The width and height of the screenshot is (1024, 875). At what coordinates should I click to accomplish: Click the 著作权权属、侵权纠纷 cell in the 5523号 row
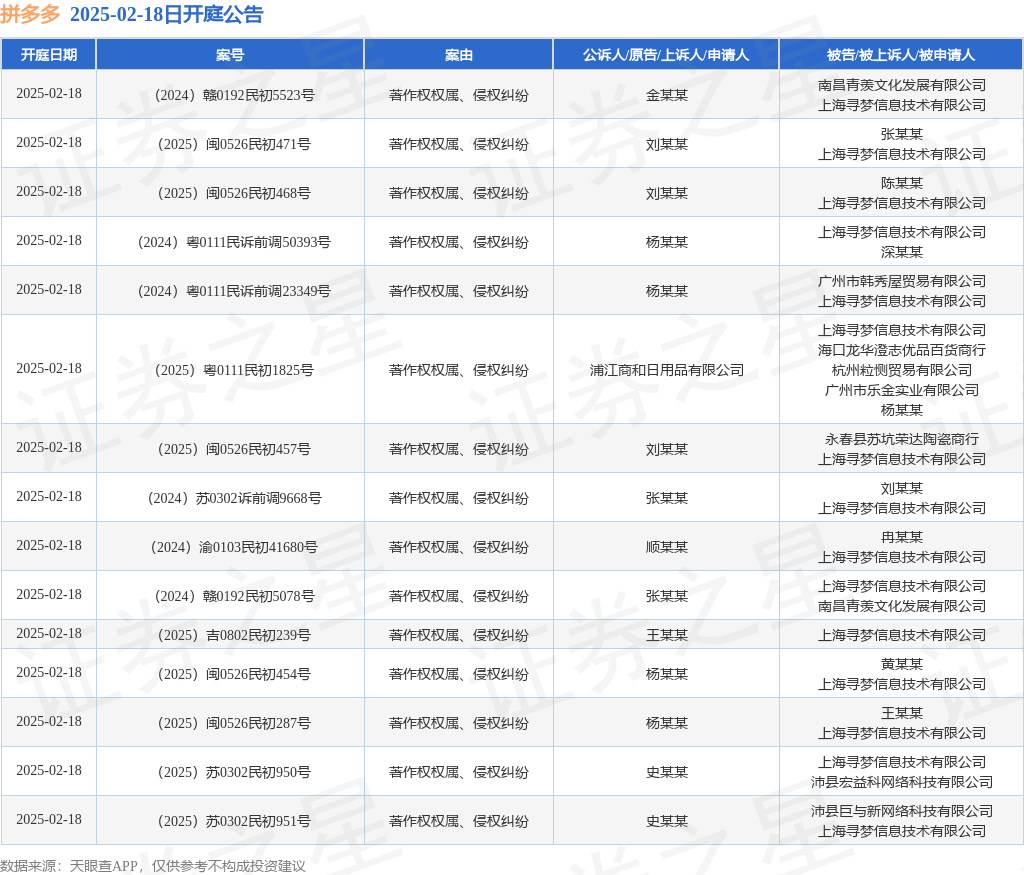click(x=458, y=95)
